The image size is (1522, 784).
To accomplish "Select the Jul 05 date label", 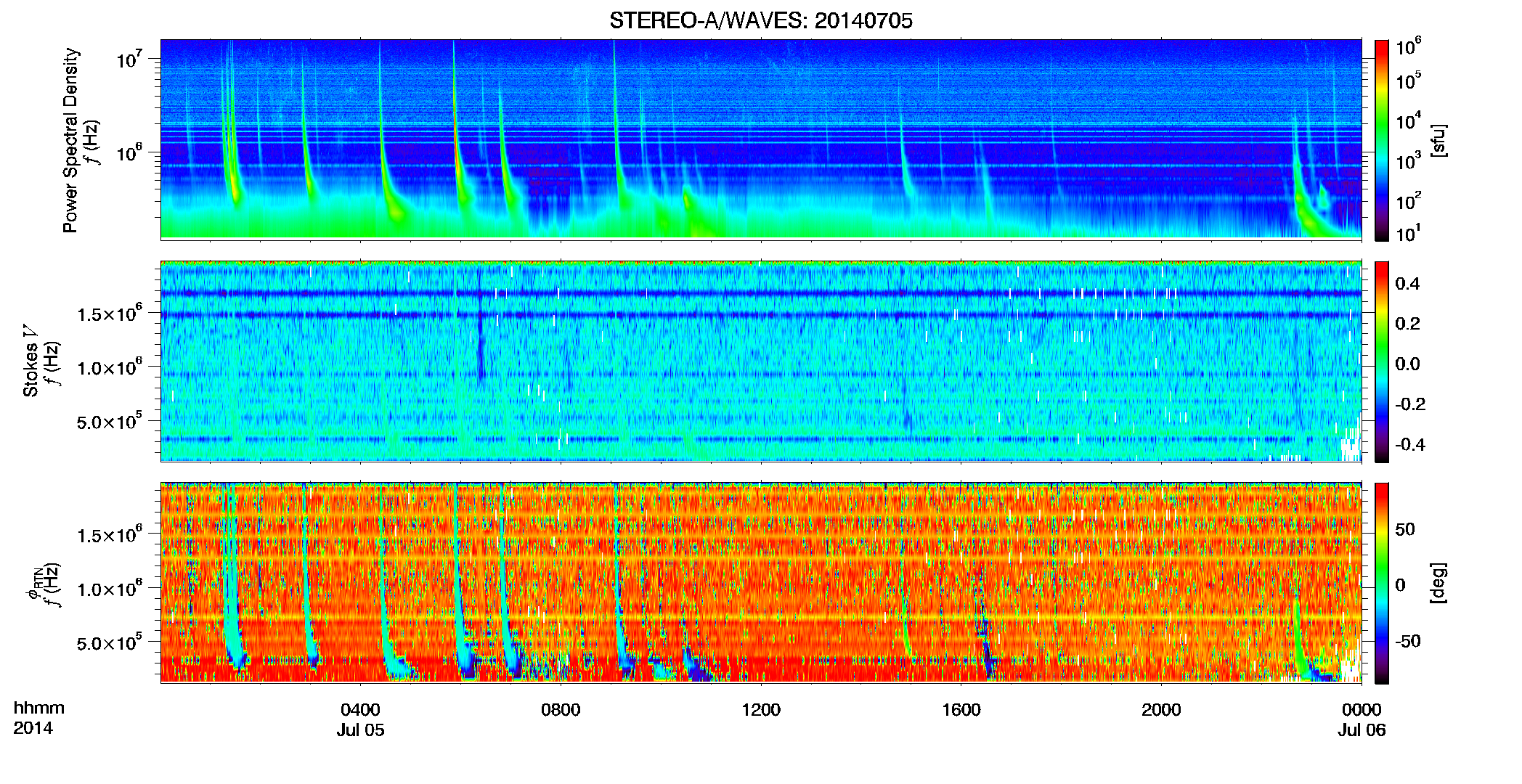I will pyautogui.click(x=360, y=730).
